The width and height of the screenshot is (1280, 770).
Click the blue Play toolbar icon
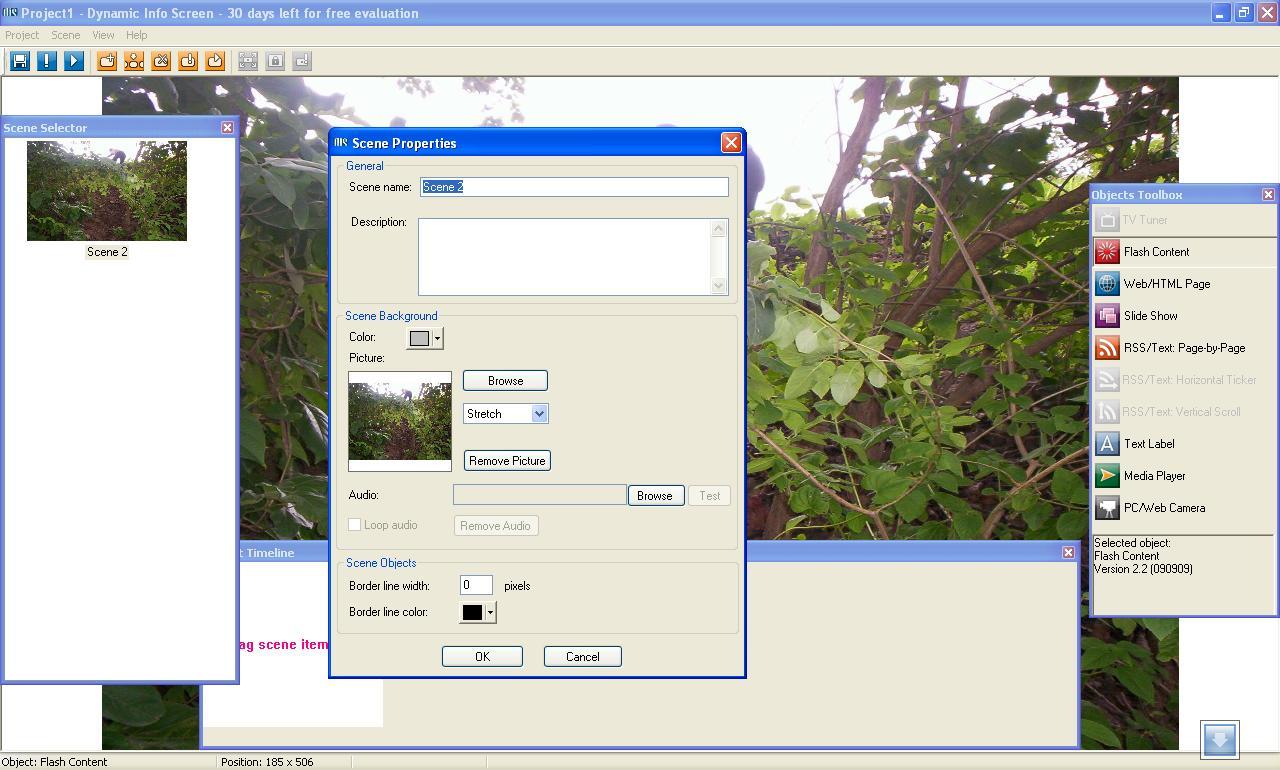coord(73,61)
